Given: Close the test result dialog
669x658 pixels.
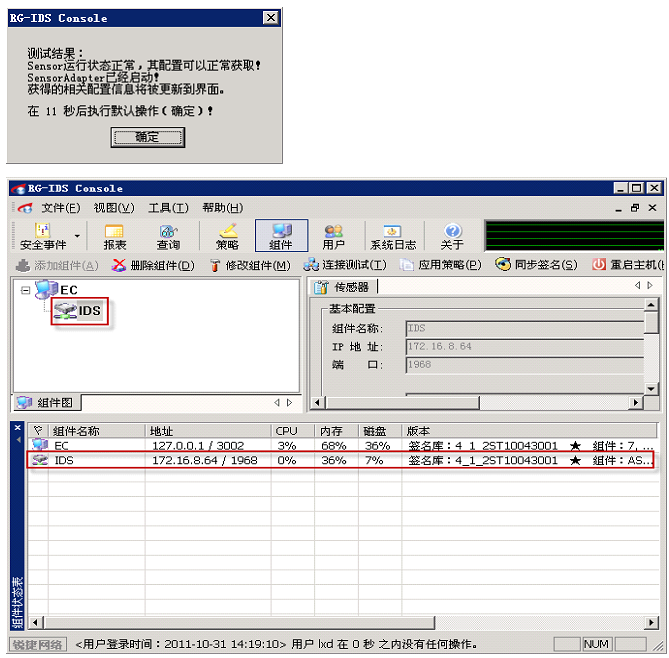Looking at the screenshot, I should (x=271, y=17).
